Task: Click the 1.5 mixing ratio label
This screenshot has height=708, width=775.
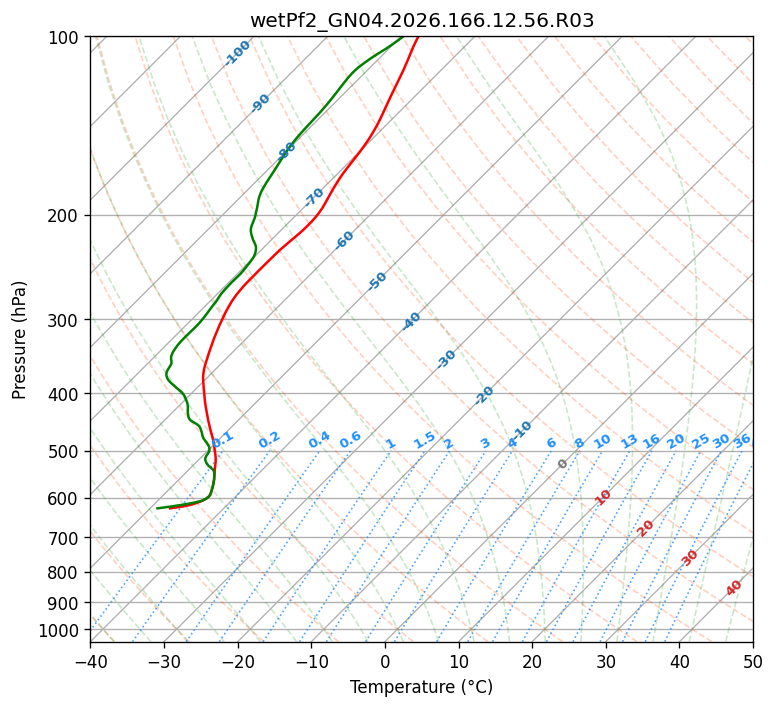Action: click(x=425, y=440)
